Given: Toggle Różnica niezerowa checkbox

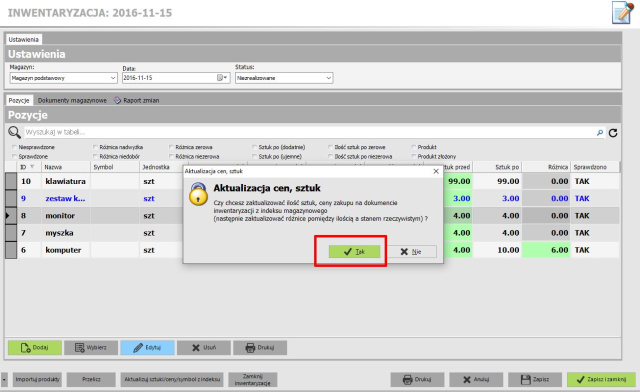Looking at the screenshot, I should [171, 156].
